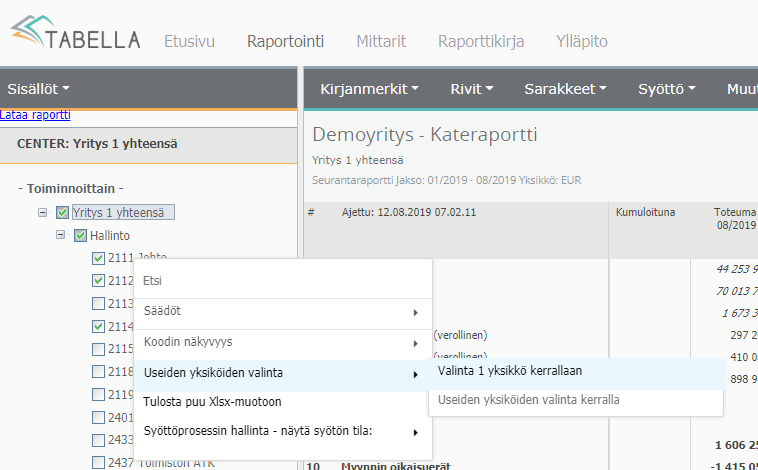758x470 pixels.
Task: Check the checkbox for unit 2113
Action: pyautogui.click(x=98, y=303)
